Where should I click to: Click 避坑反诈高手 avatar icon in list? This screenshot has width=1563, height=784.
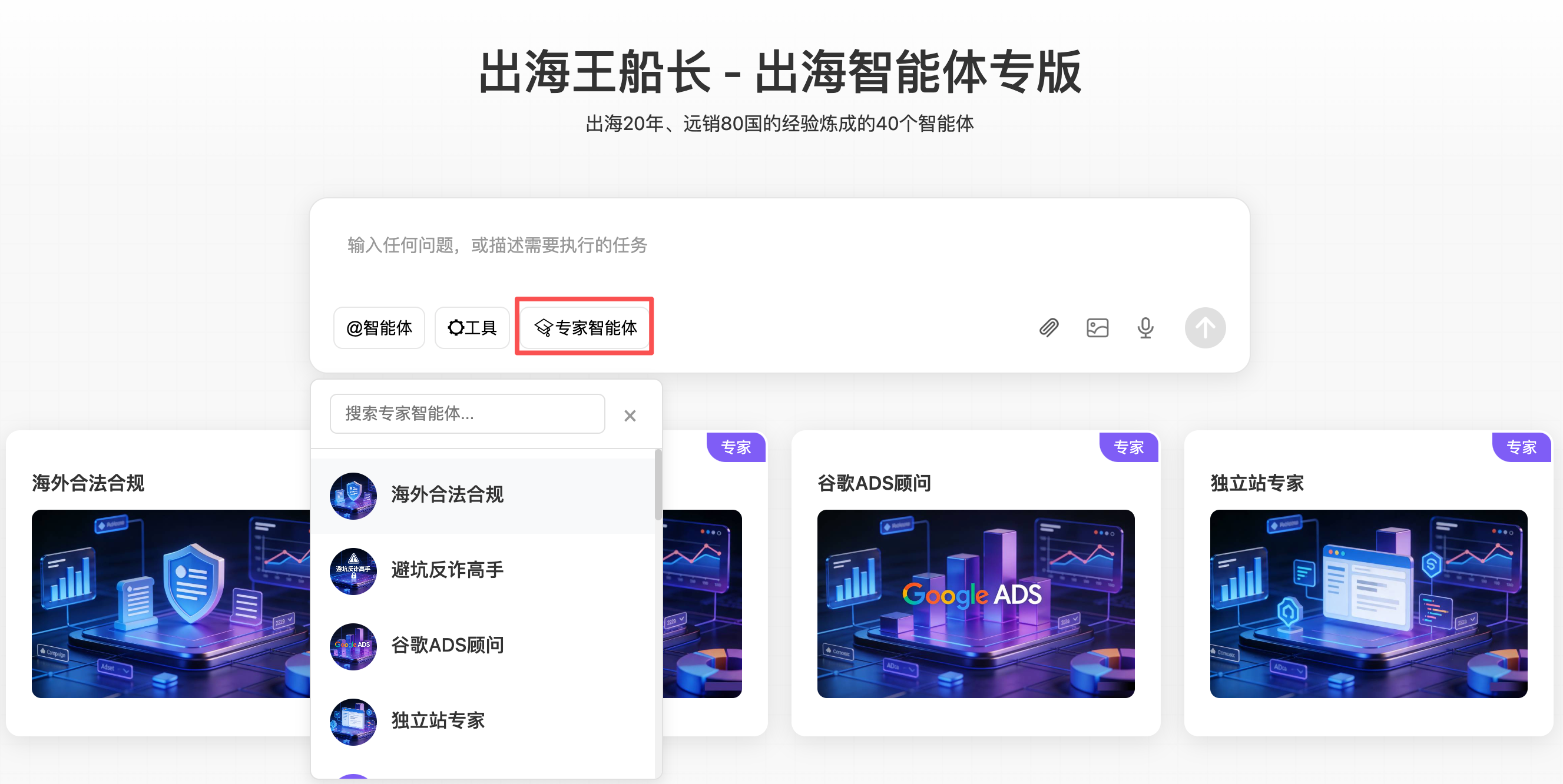coord(353,570)
